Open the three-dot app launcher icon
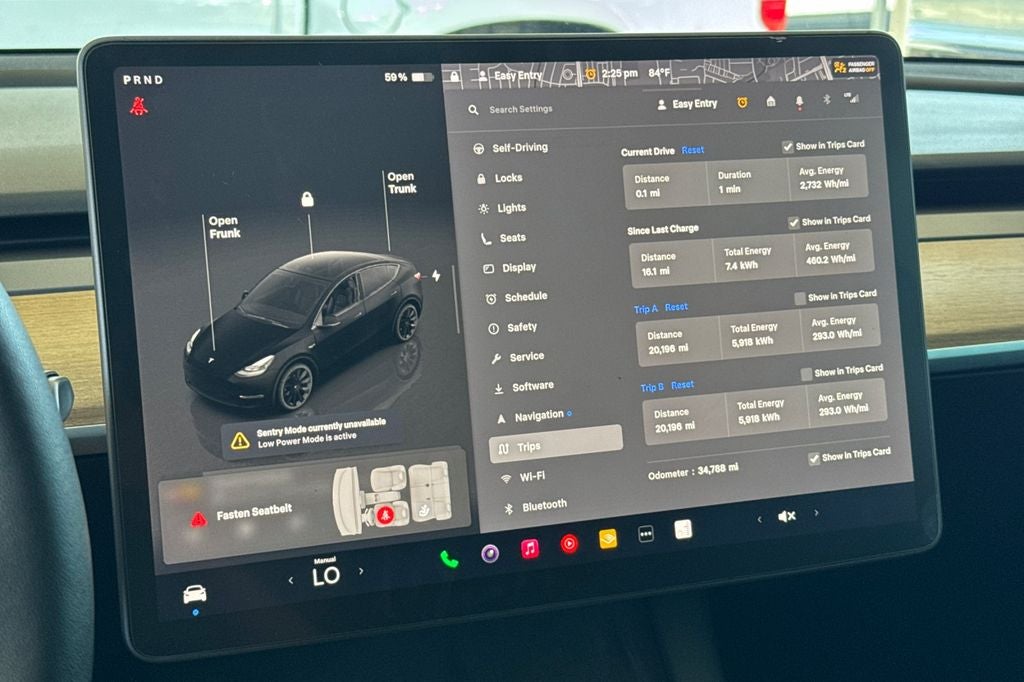 [645, 534]
